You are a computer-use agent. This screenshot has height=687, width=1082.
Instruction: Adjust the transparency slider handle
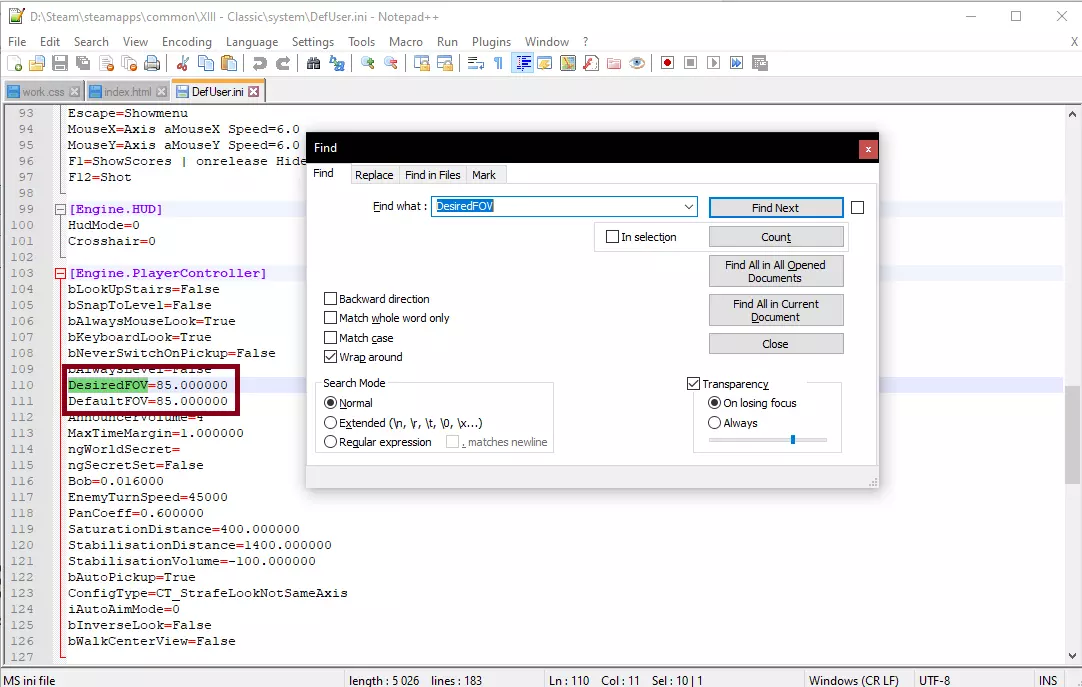coord(793,439)
